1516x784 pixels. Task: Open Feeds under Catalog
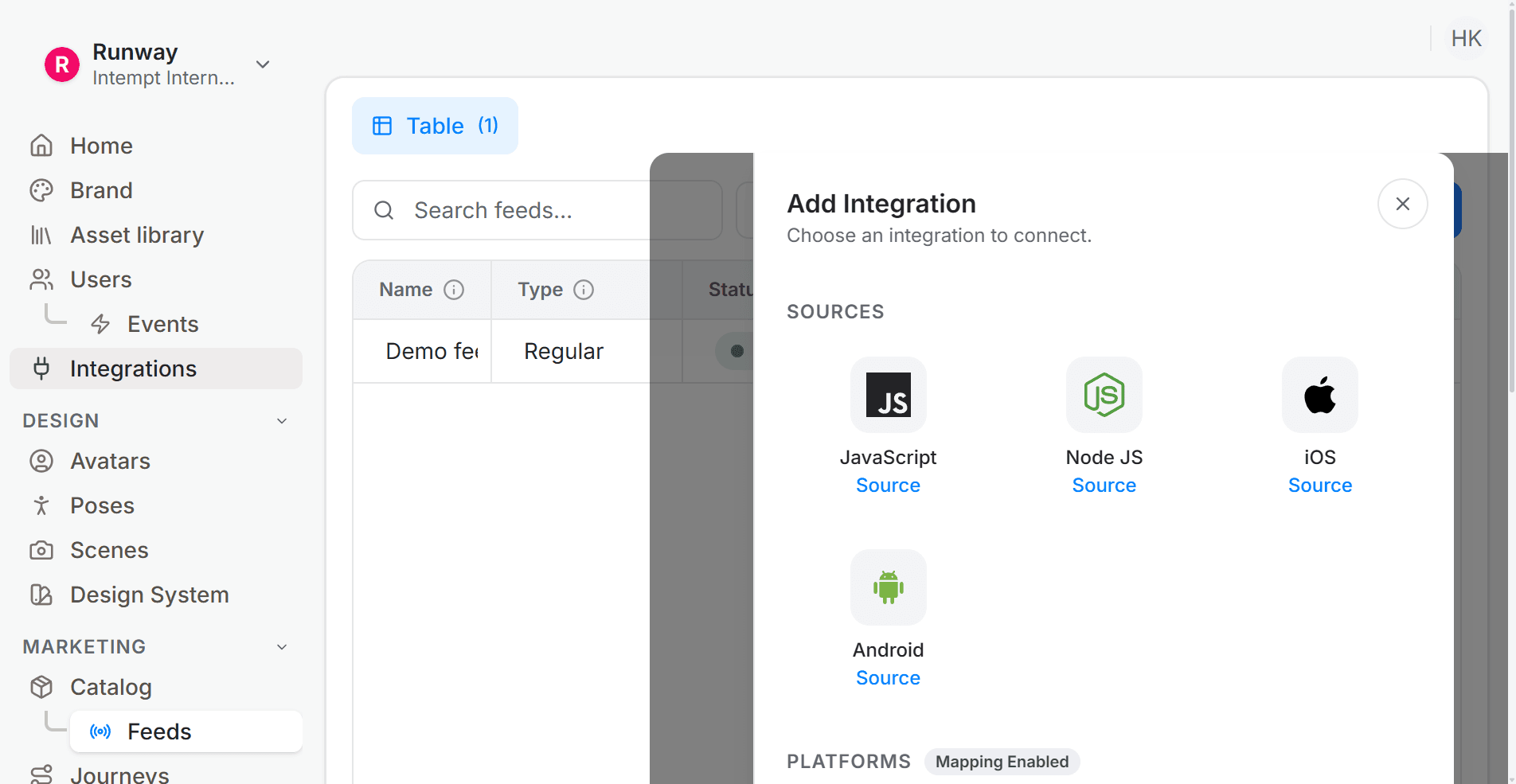coord(186,731)
